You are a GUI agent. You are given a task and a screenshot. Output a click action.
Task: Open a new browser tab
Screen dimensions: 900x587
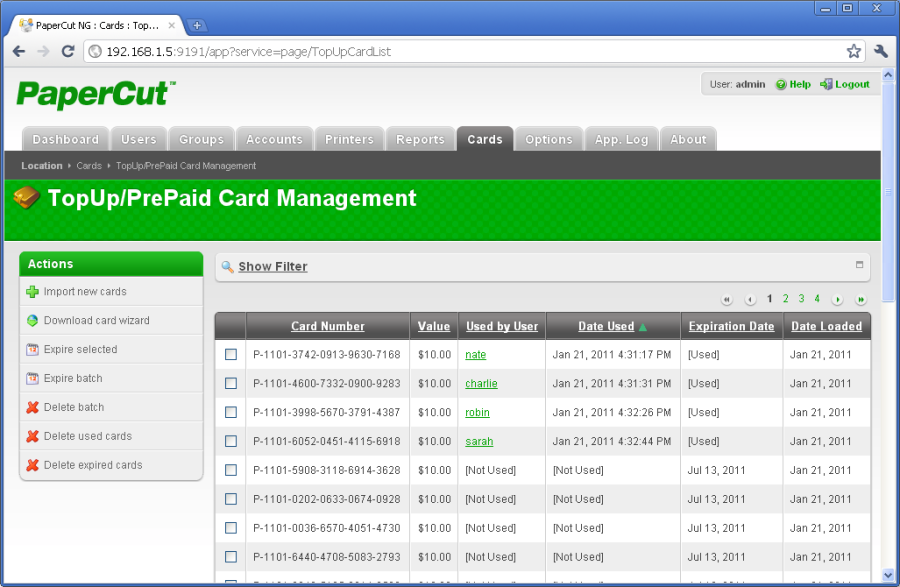coord(197,25)
